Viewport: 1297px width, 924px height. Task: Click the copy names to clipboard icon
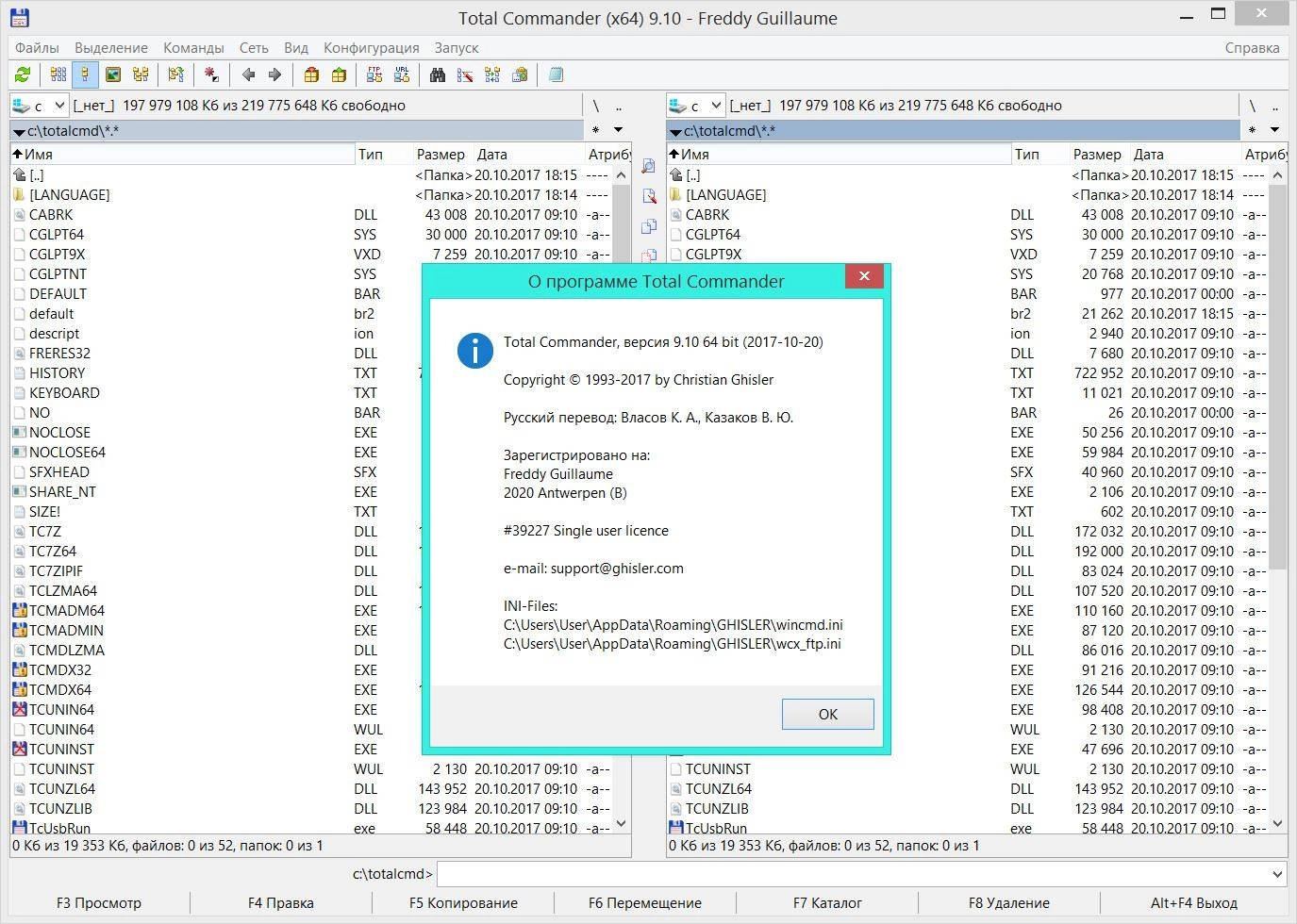(519, 74)
